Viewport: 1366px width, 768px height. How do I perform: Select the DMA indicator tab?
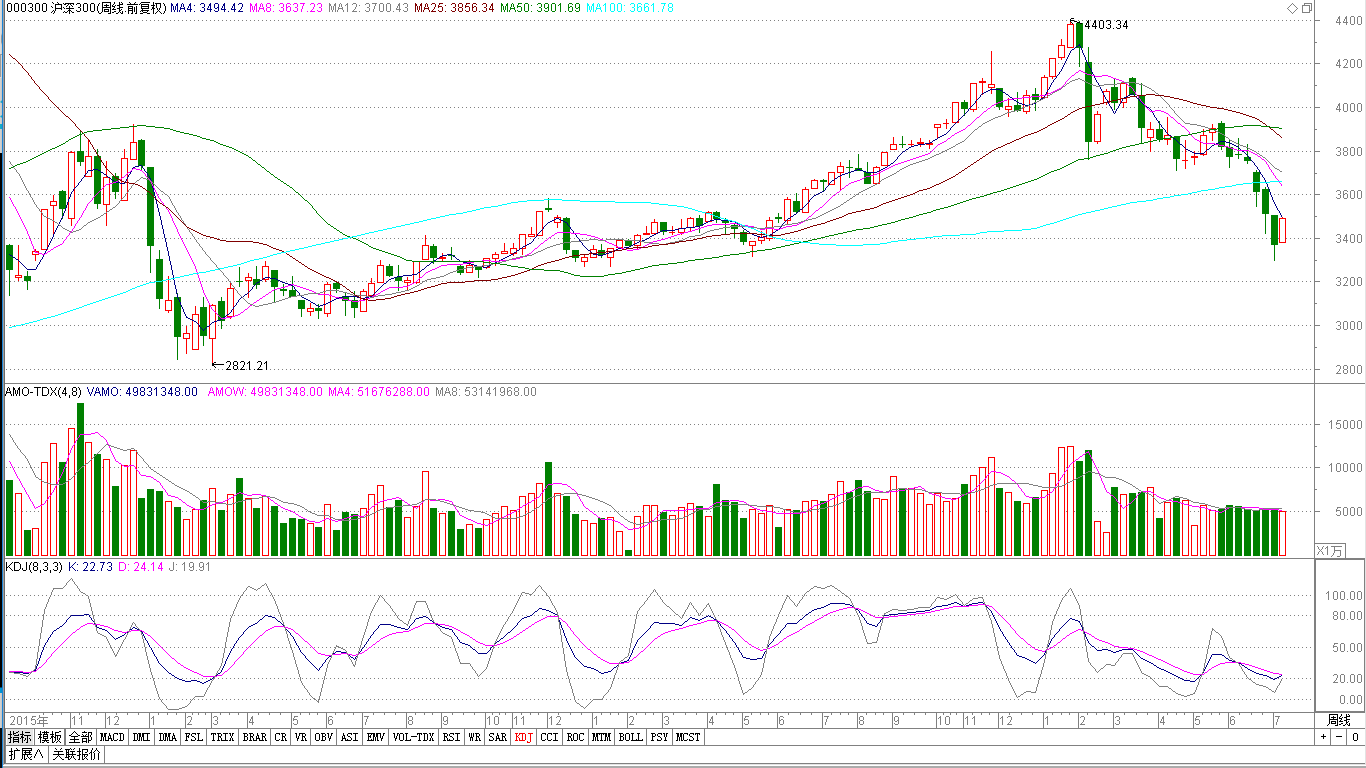pyautogui.click(x=167, y=737)
